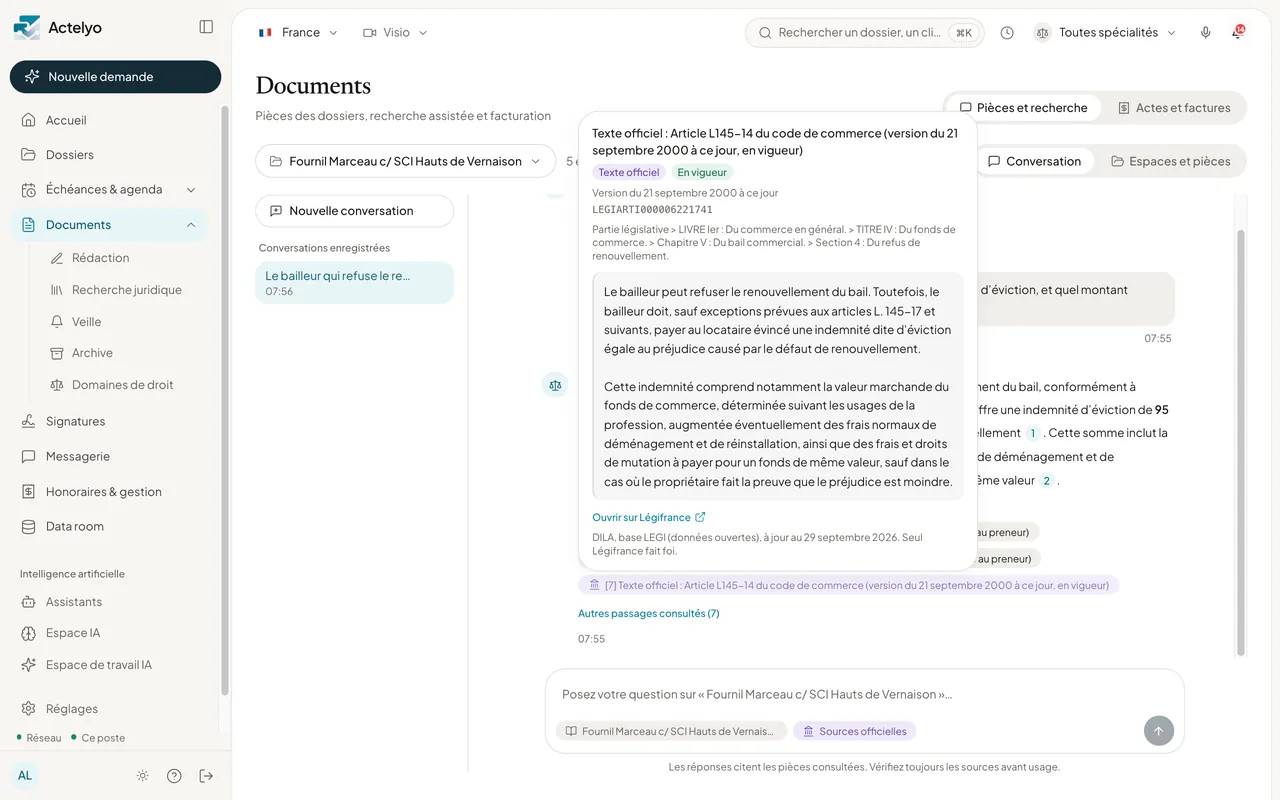Toggle light theme sun icon
The height and width of the screenshot is (800, 1280).
pos(143,776)
